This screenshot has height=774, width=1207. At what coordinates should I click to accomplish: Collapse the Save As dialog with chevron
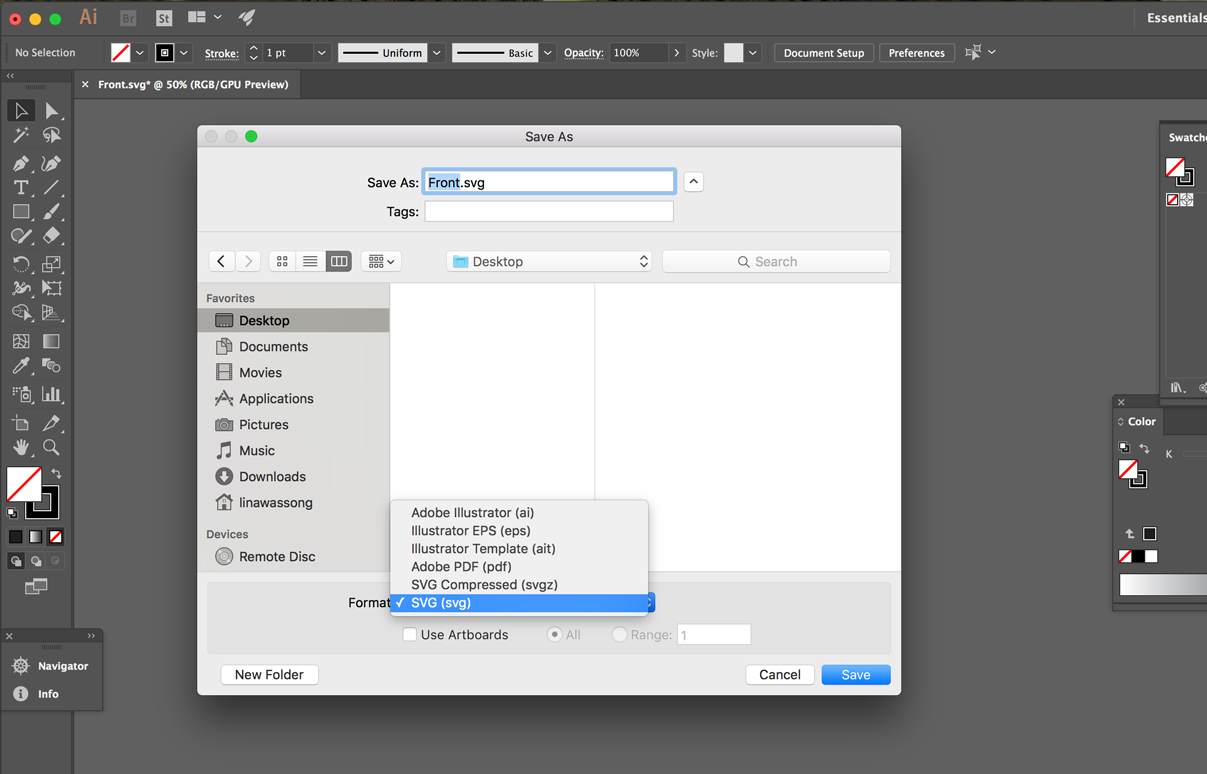pyautogui.click(x=693, y=182)
